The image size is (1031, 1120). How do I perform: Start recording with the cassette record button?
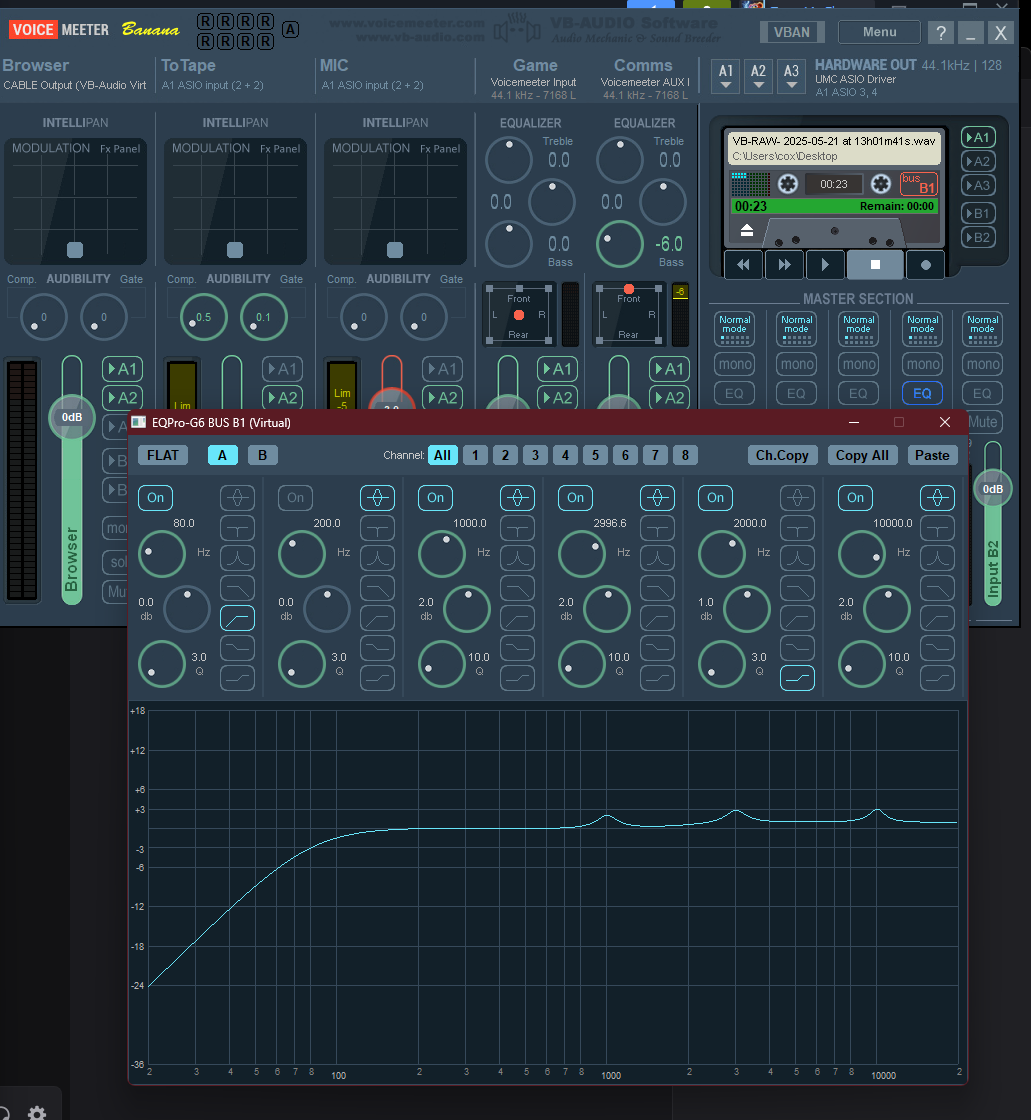click(926, 265)
